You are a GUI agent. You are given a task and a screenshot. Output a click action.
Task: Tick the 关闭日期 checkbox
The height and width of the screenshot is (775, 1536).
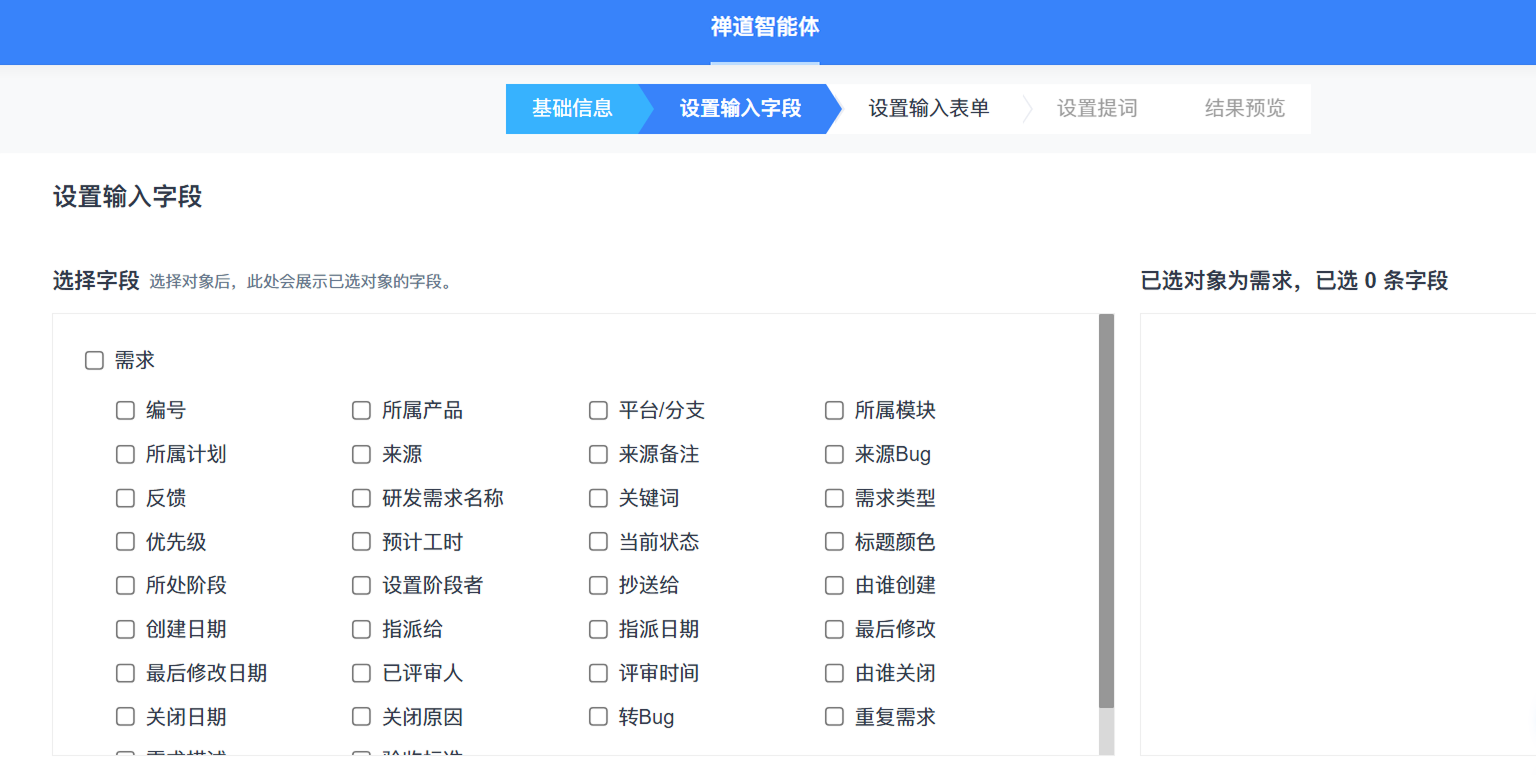pos(125,716)
